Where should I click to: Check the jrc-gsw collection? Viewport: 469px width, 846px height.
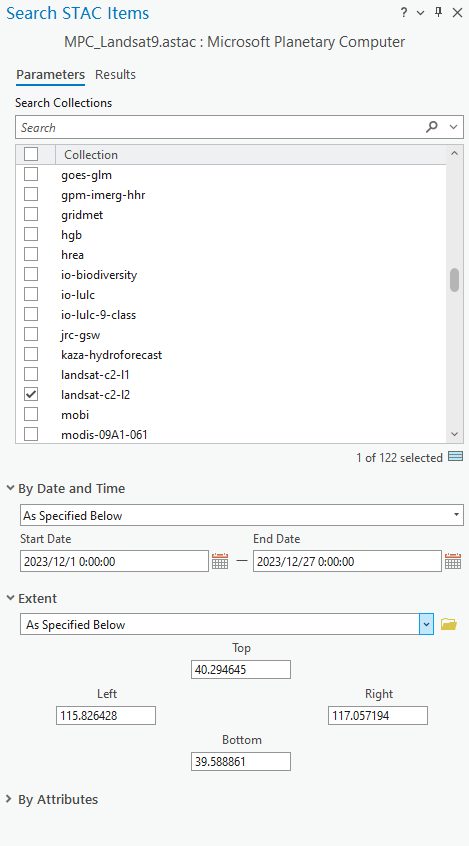point(31,335)
